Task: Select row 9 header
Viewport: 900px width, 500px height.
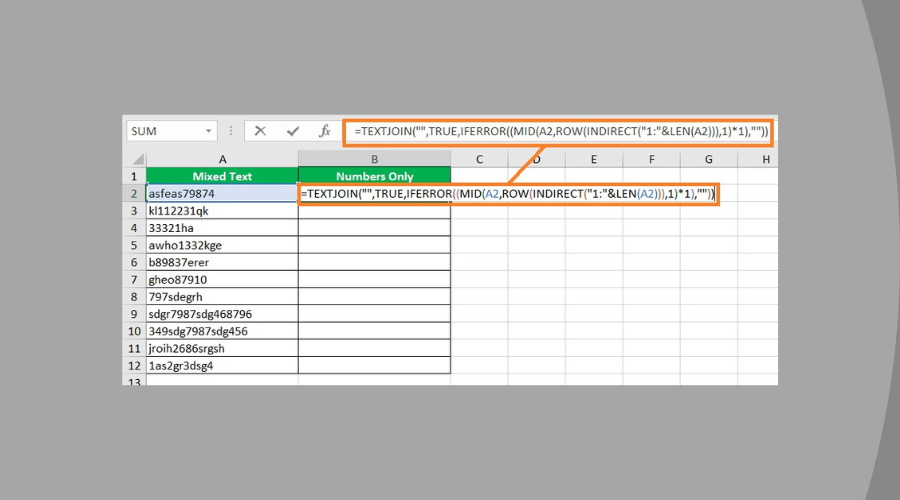Action: (134, 314)
